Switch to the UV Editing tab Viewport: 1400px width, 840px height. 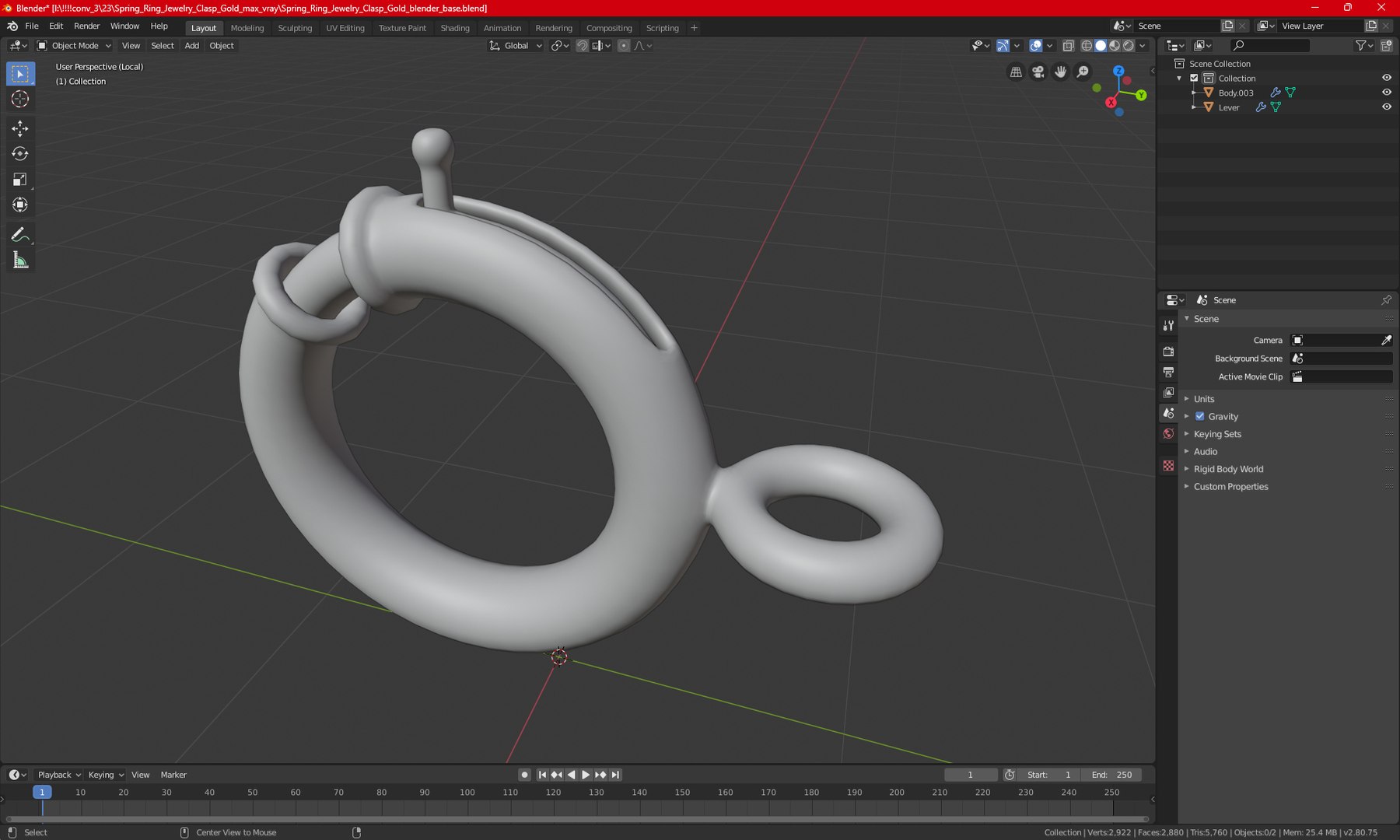click(345, 28)
